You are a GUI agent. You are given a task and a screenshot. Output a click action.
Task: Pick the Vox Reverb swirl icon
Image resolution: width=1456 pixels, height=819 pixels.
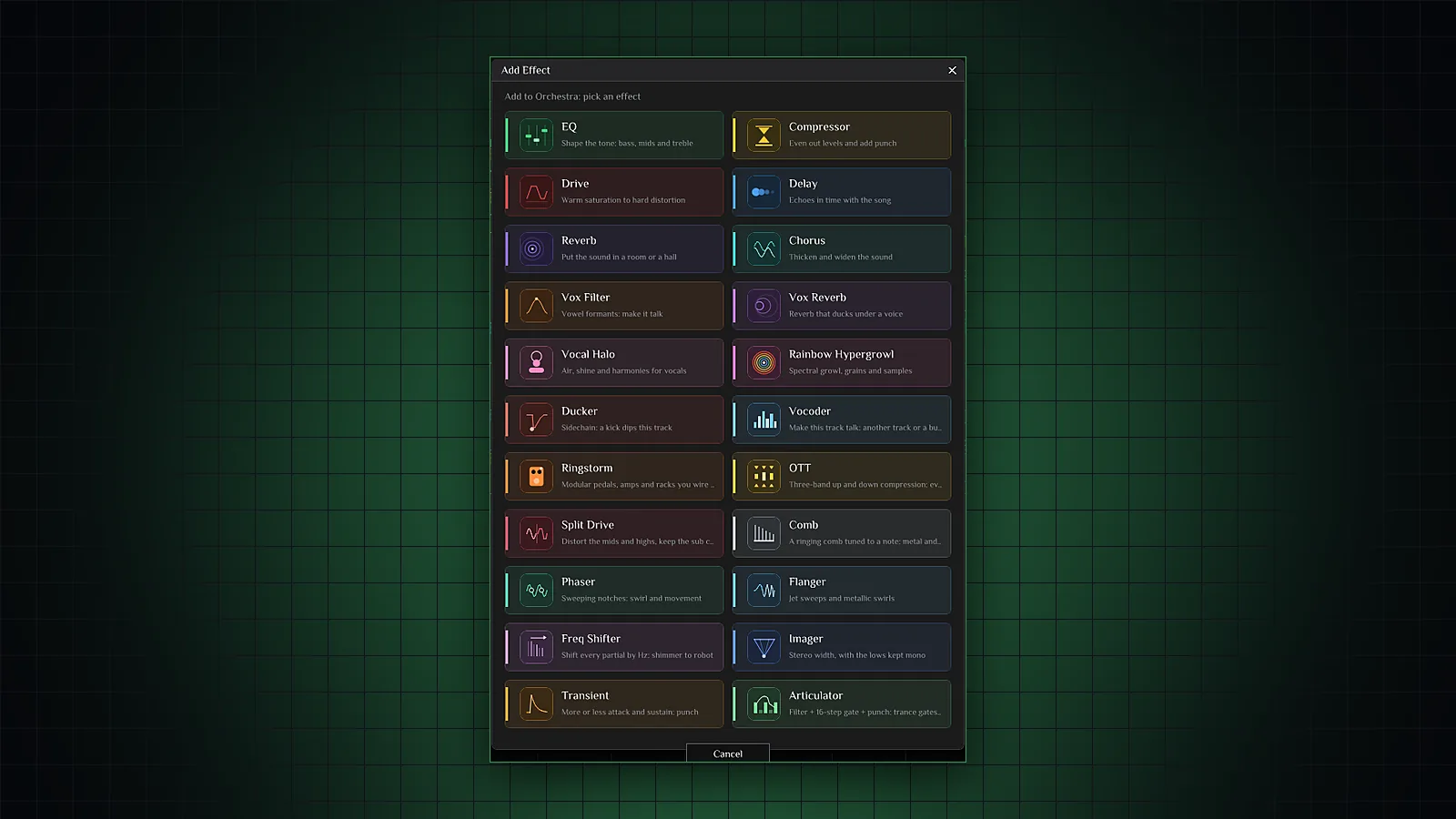763,306
